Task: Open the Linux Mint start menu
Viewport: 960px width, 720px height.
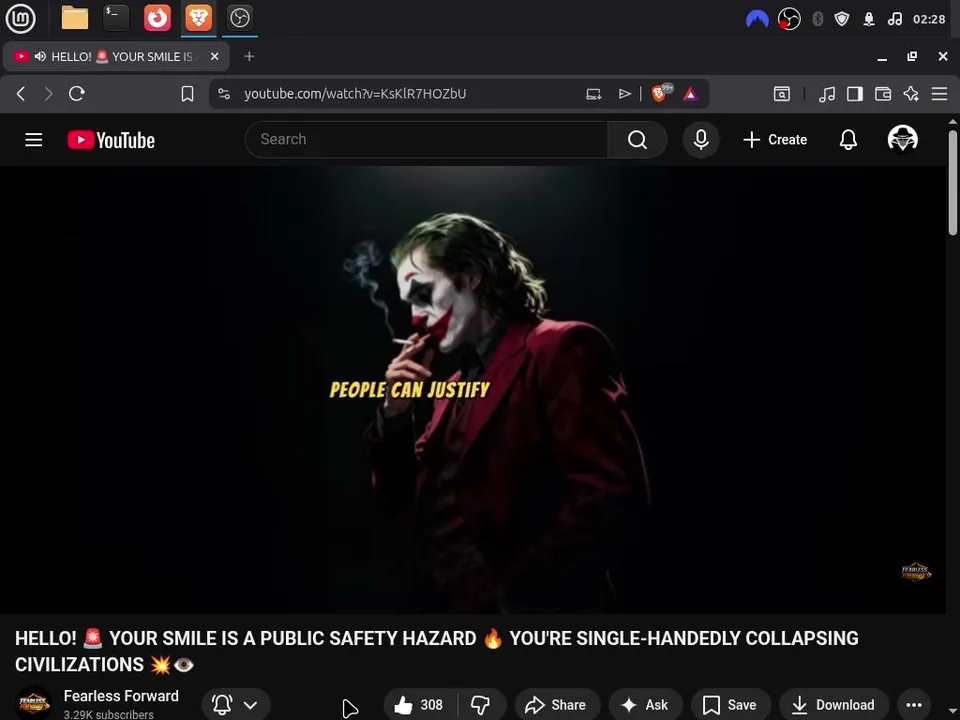Action: [20, 18]
